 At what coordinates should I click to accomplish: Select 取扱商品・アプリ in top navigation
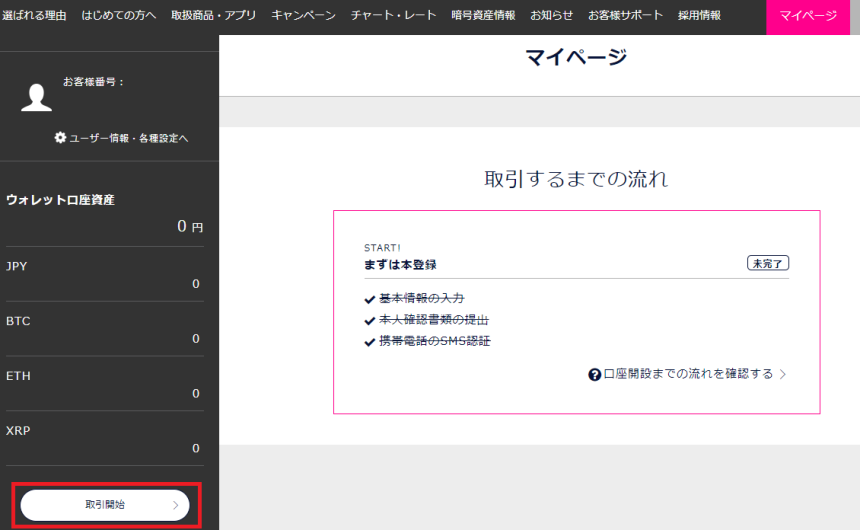pyautogui.click(x=213, y=16)
